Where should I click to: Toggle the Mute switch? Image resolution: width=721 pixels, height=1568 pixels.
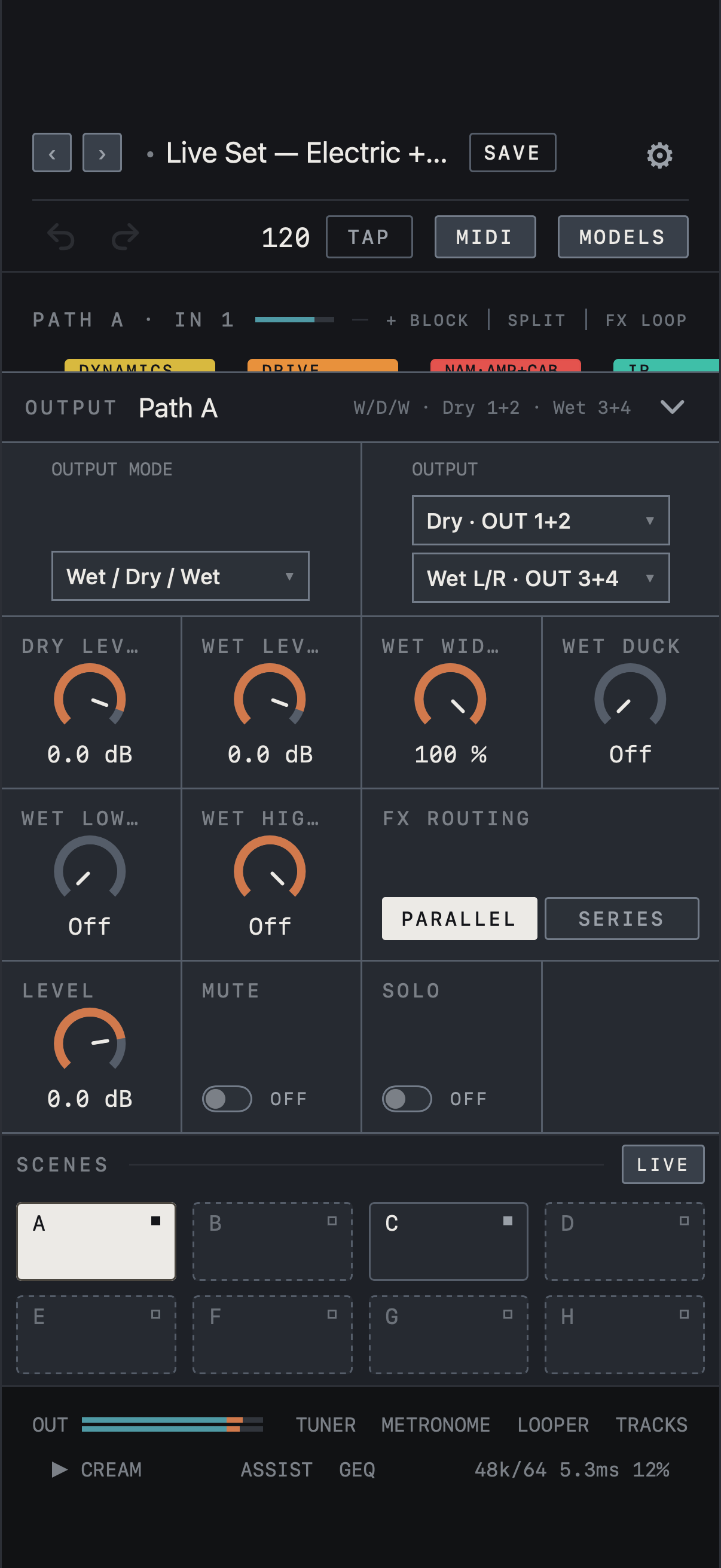(227, 1099)
